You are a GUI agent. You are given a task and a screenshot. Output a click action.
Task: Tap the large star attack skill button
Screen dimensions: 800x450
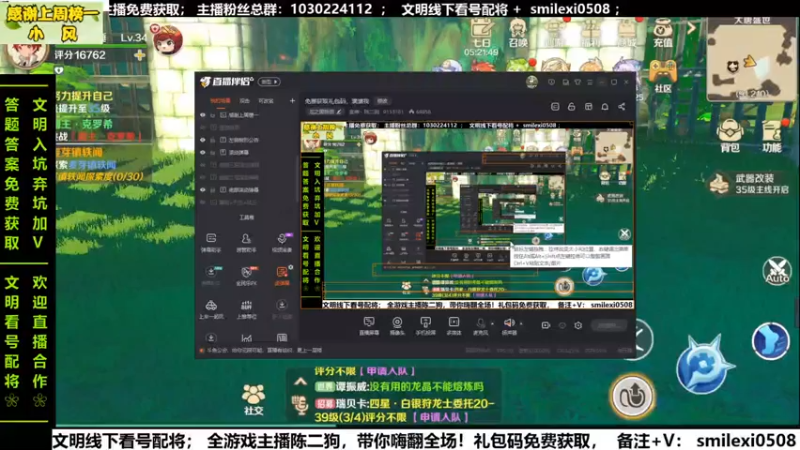point(704,366)
